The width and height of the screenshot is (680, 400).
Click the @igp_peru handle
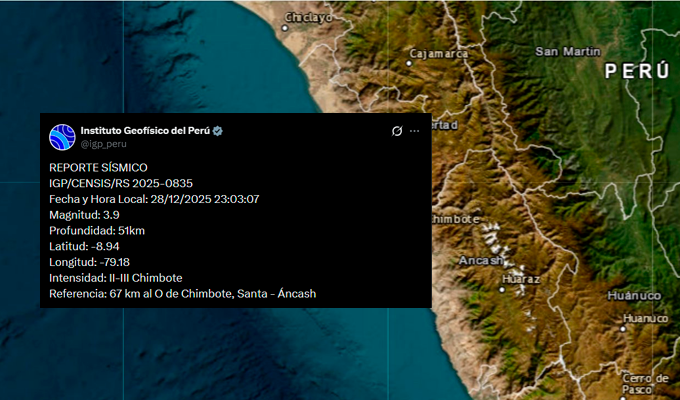(104, 144)
